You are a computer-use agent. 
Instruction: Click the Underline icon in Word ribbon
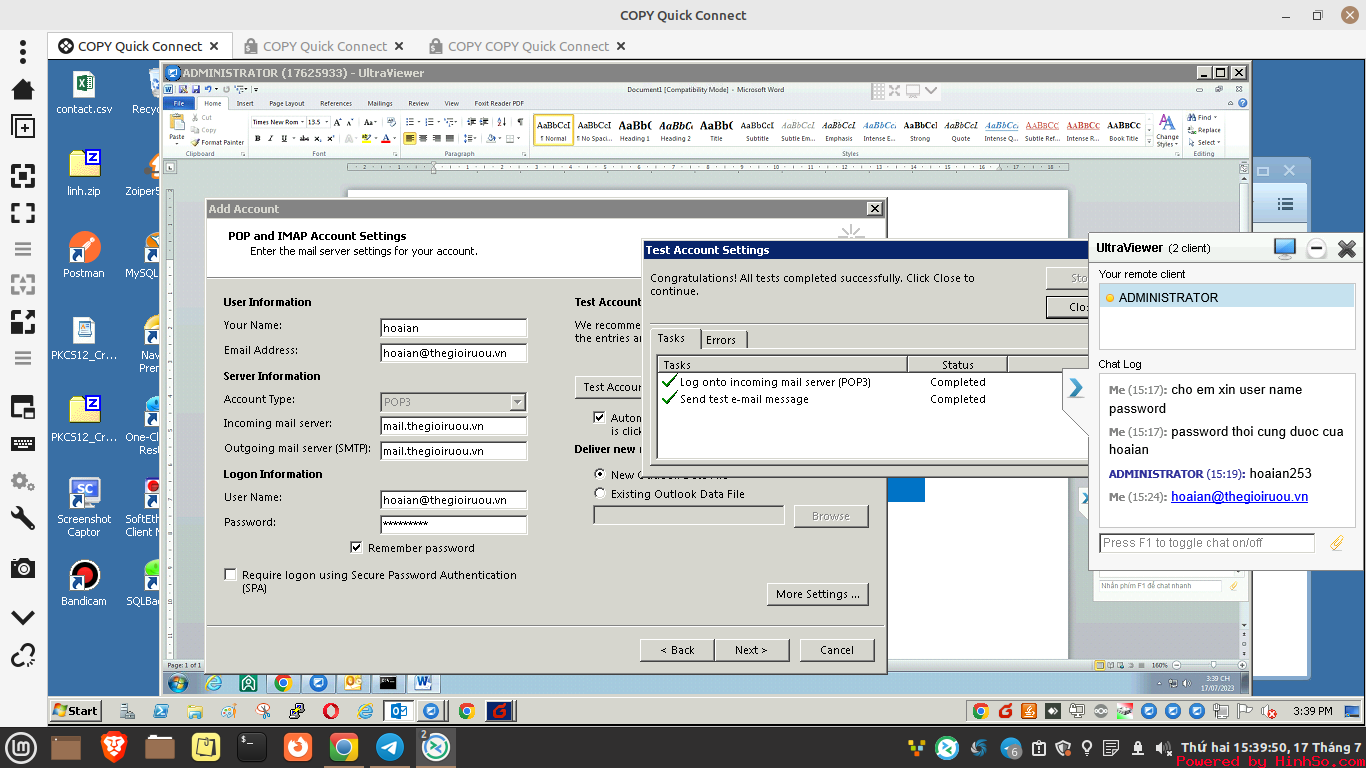pos(283,139)
